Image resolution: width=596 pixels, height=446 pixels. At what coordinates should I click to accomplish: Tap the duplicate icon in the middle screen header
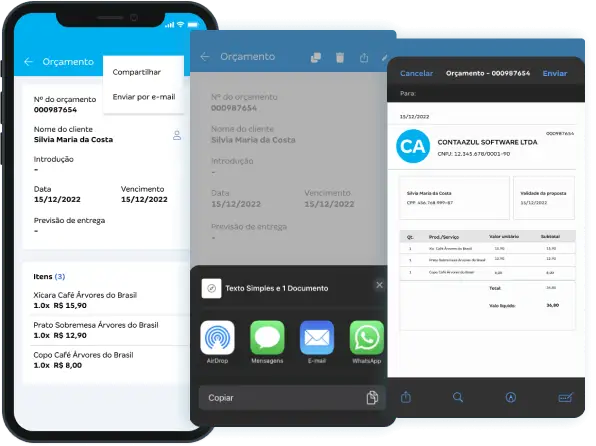(x=316, y=57)
